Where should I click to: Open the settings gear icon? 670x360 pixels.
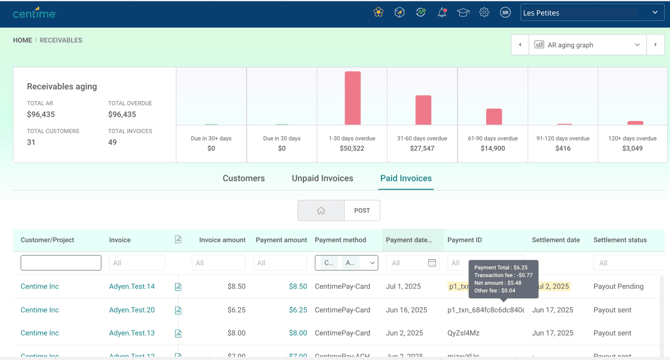pos(484,13)
